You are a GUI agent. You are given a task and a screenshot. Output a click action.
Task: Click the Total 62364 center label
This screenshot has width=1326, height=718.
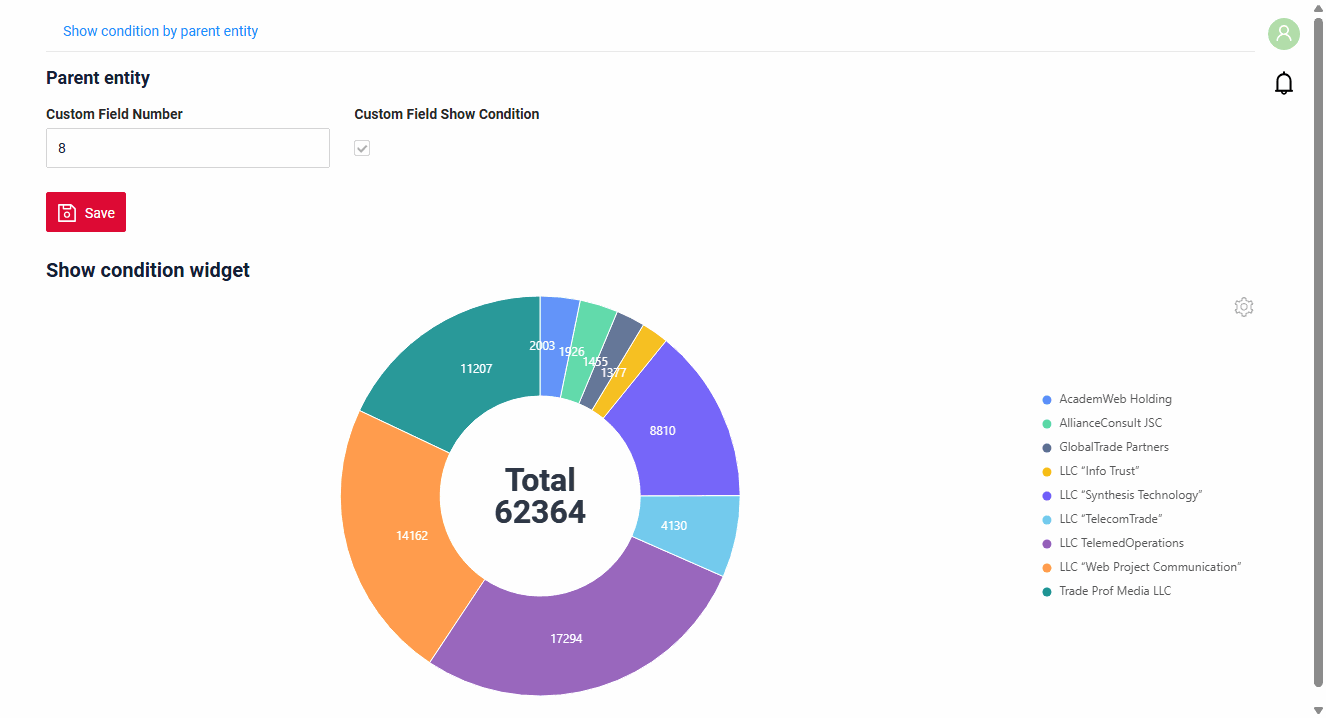(540, 496)
